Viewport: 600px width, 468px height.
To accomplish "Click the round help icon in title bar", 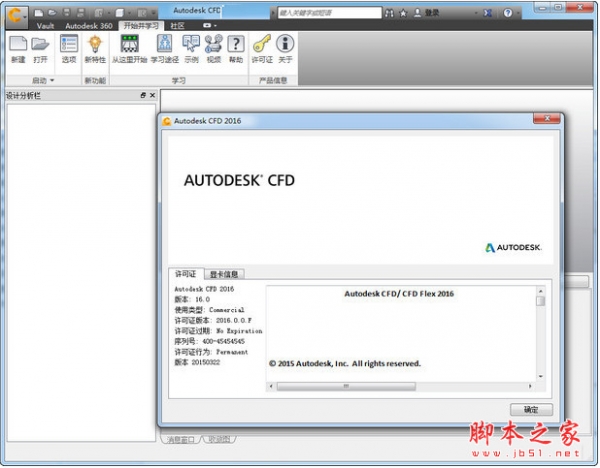I will [x=508, y=13].
